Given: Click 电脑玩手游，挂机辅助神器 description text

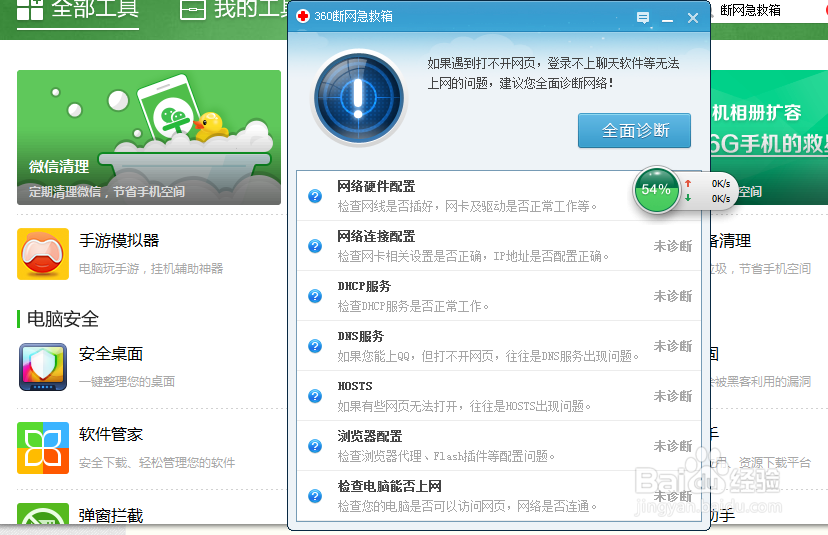Looking at the screenshot, I should (x=151, y=269).
